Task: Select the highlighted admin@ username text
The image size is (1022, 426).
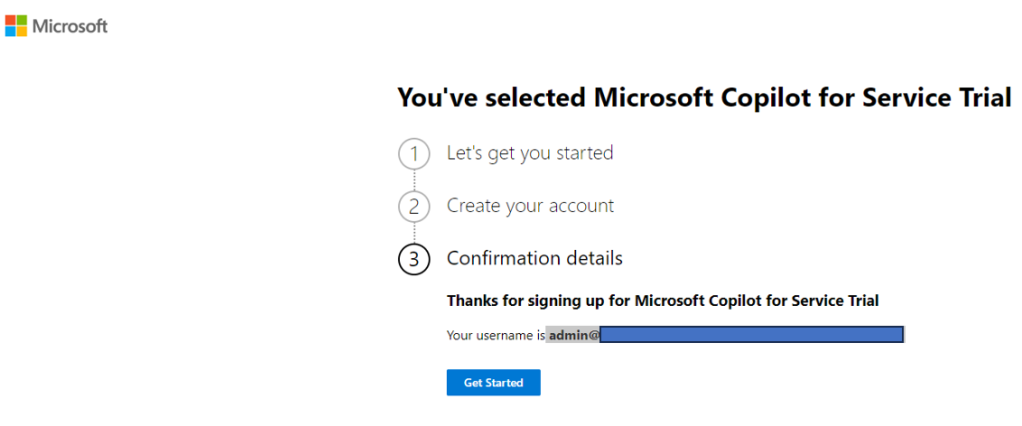Action: point(574,335)
